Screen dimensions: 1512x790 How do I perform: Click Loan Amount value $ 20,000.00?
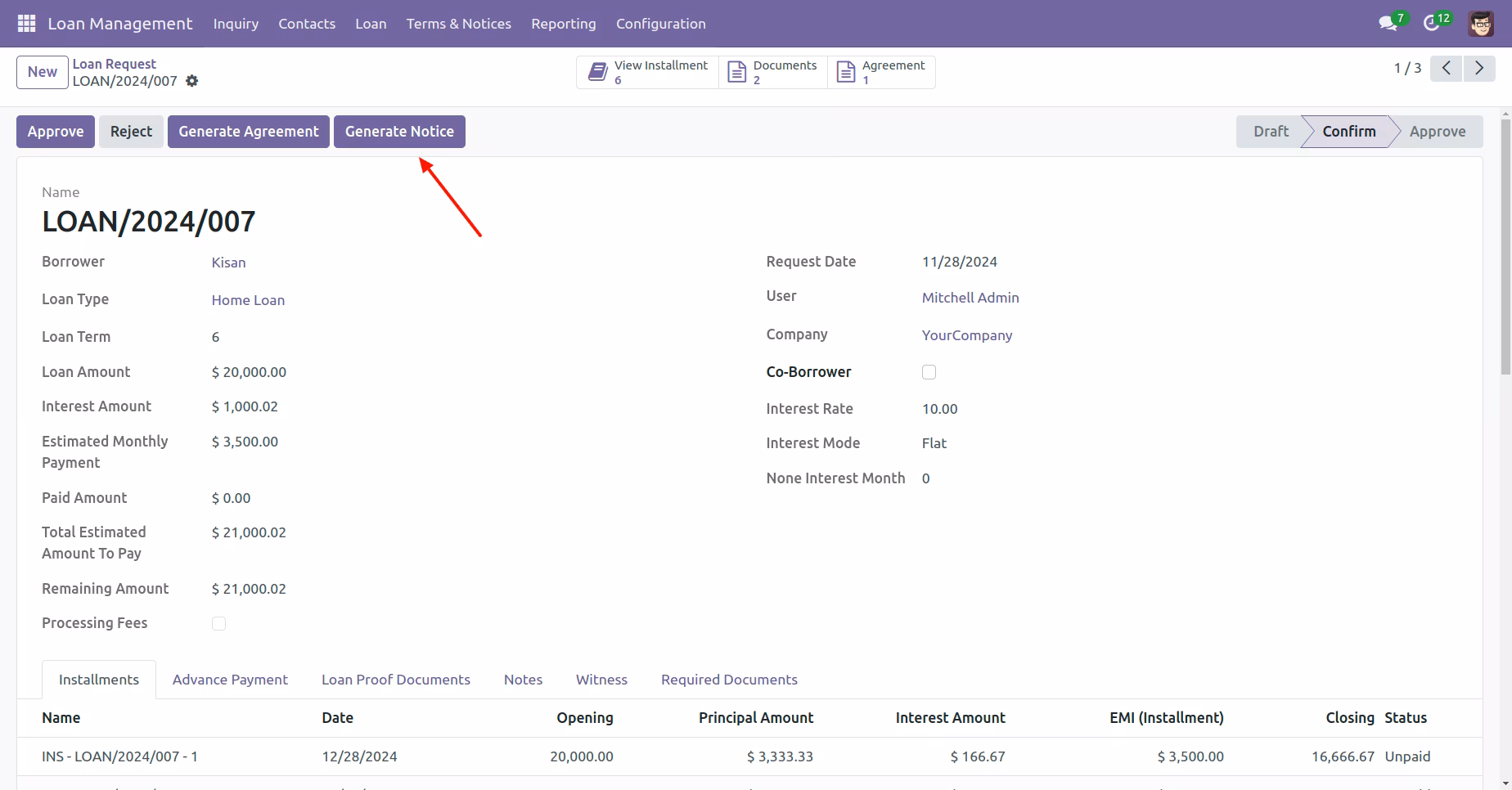(249, 372)
